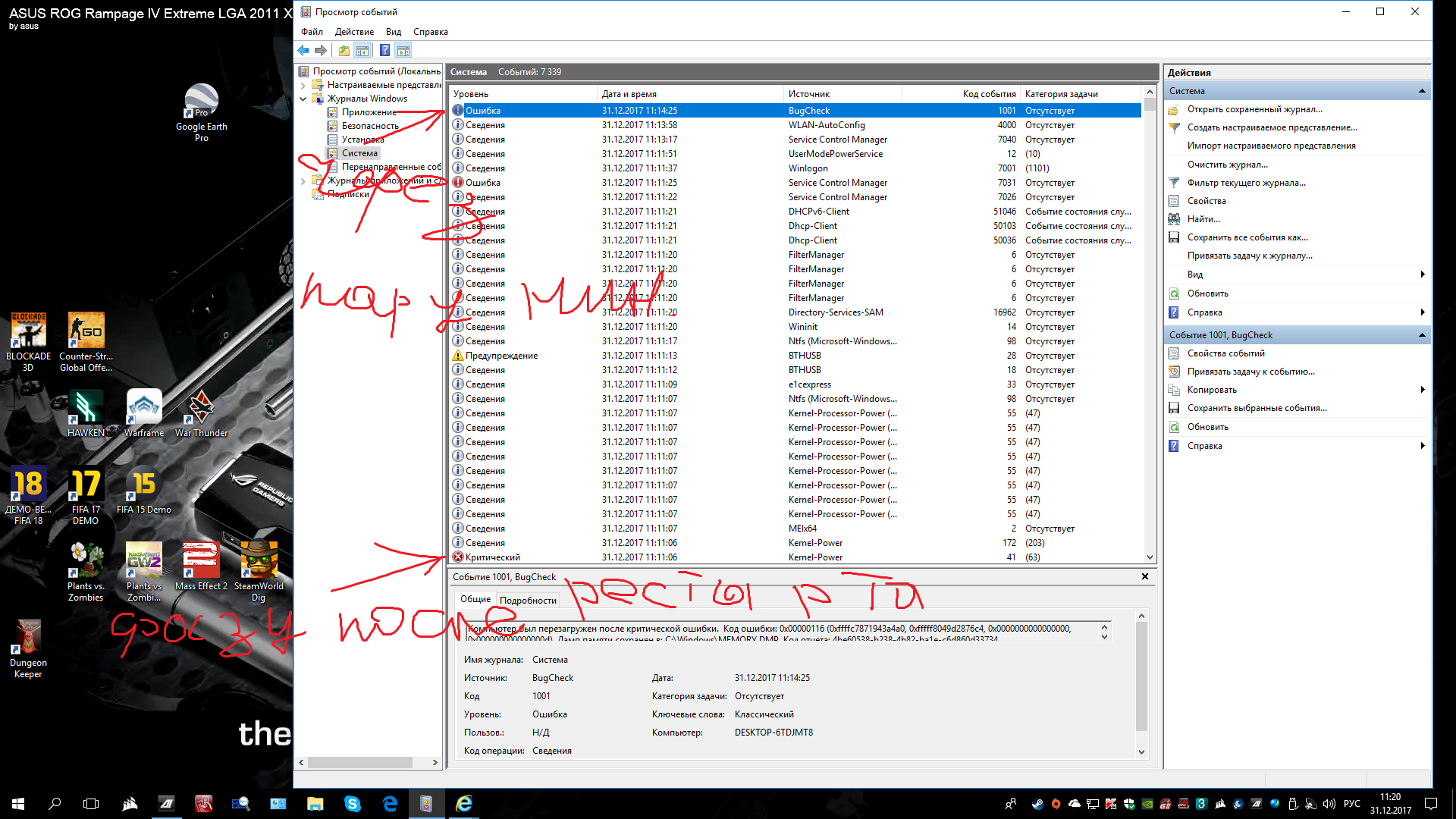The width and height of the screenshot is (1456, 819).
Task: Click the floppy icon for Сохранить все события как
Action: tap(1174, 237)
